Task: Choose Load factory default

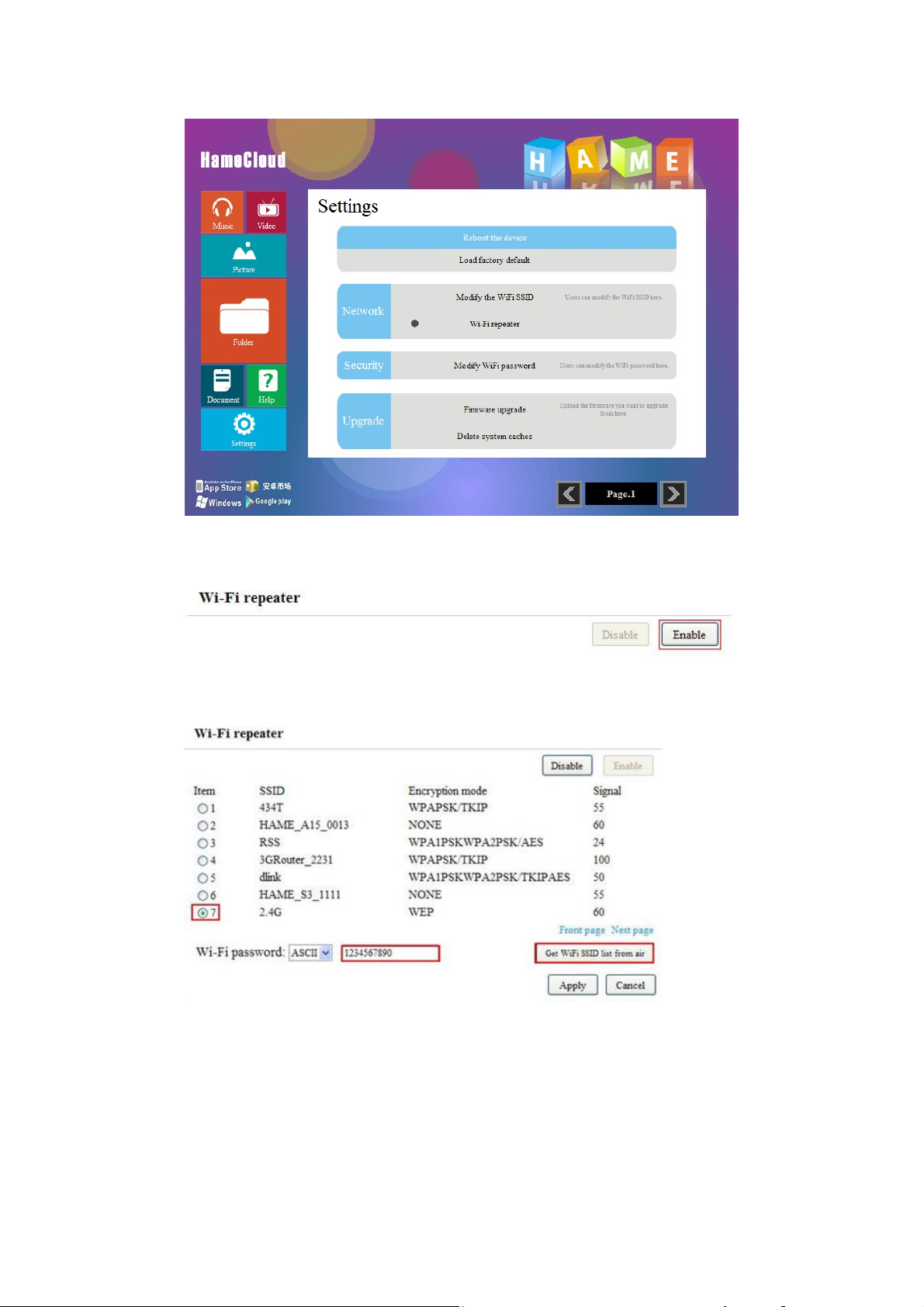Action: [x=507, y=261]
